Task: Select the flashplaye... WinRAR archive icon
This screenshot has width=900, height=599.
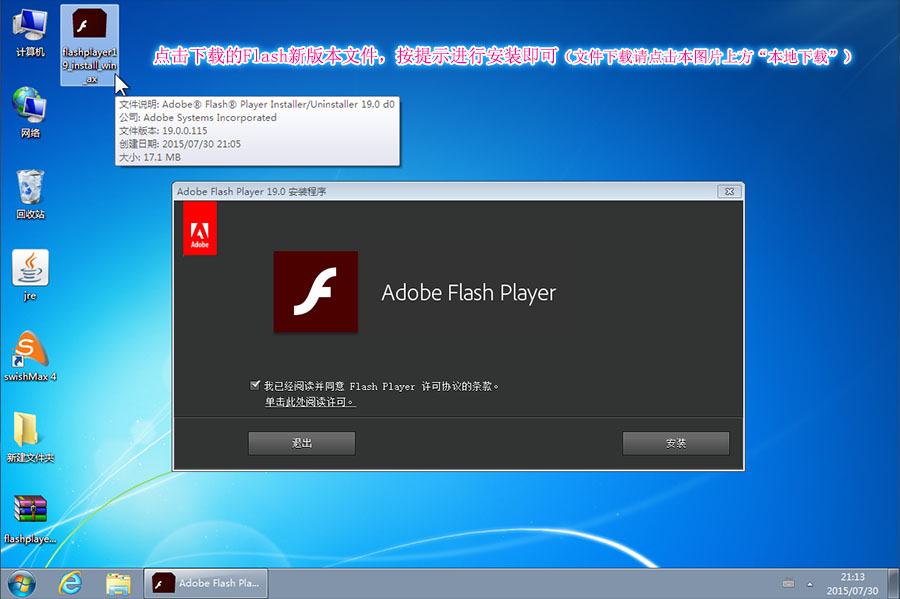Action: [x=30, y=519]
